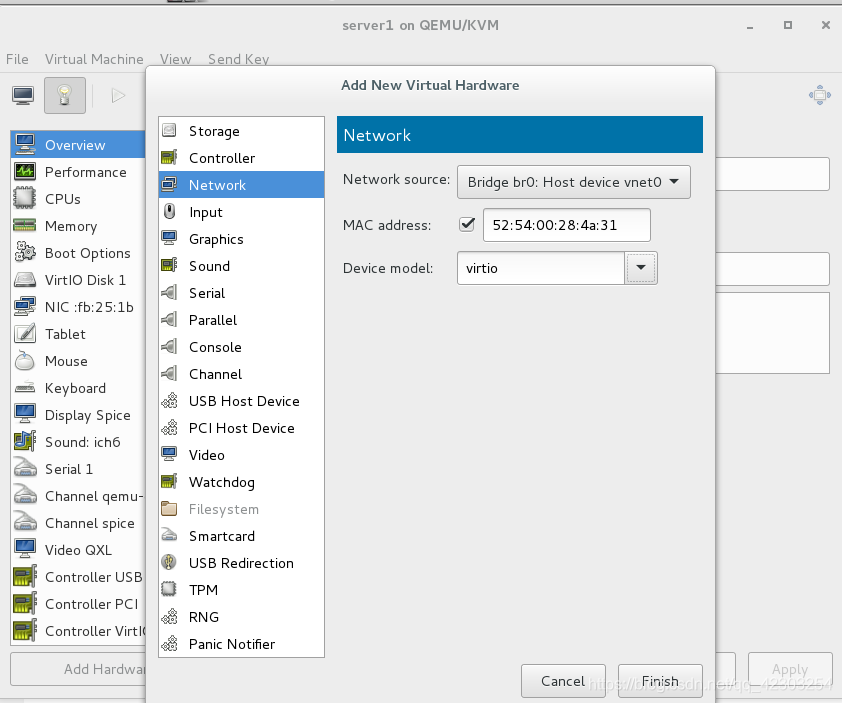Select RNG icon in dialog list
Image resolution: width=842 pixels, height=703 pixels.
click(170, 617)
